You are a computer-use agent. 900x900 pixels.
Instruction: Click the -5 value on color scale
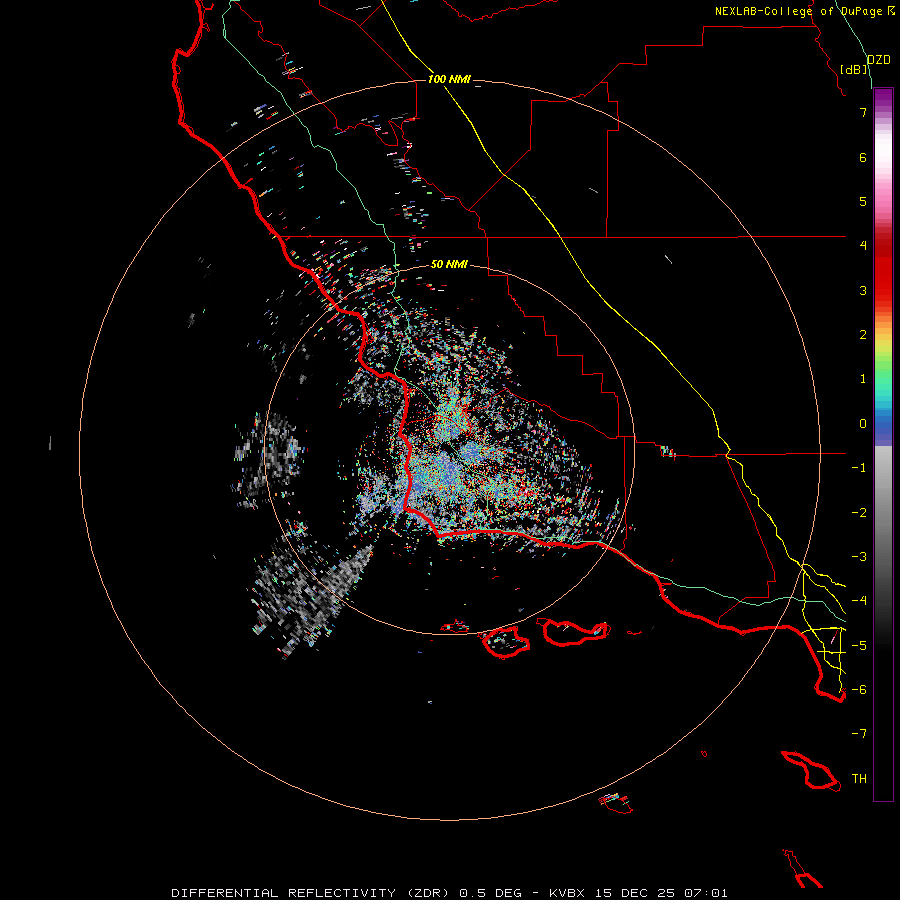(x=859, y=646)
